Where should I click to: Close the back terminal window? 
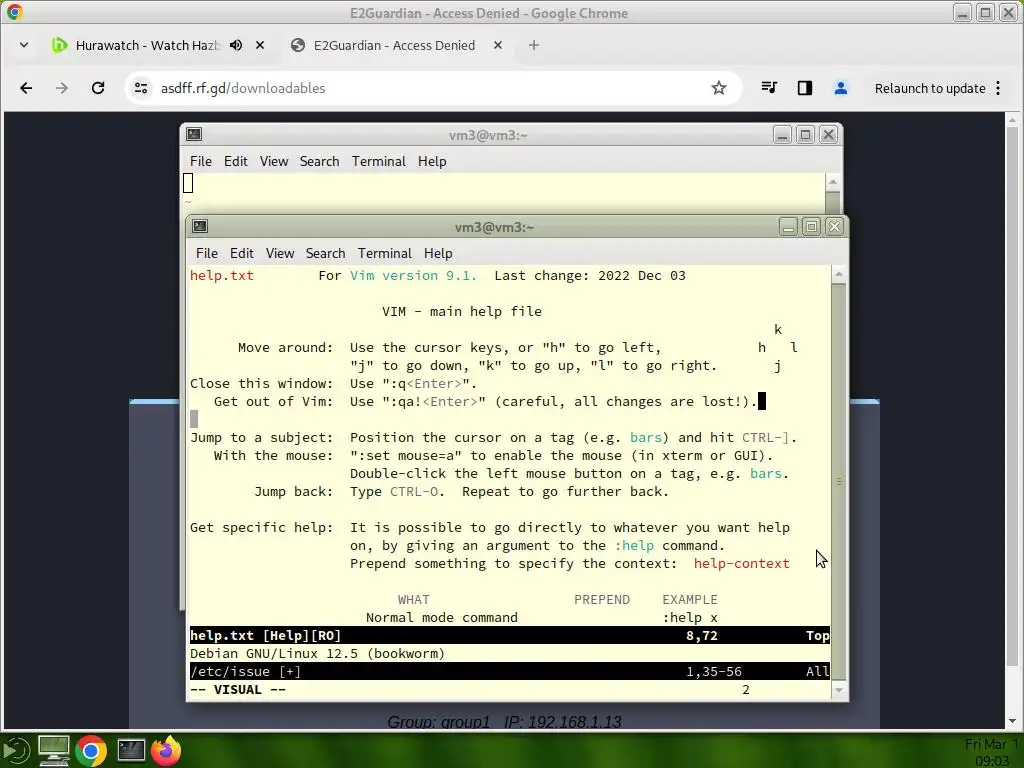(828, 135)
